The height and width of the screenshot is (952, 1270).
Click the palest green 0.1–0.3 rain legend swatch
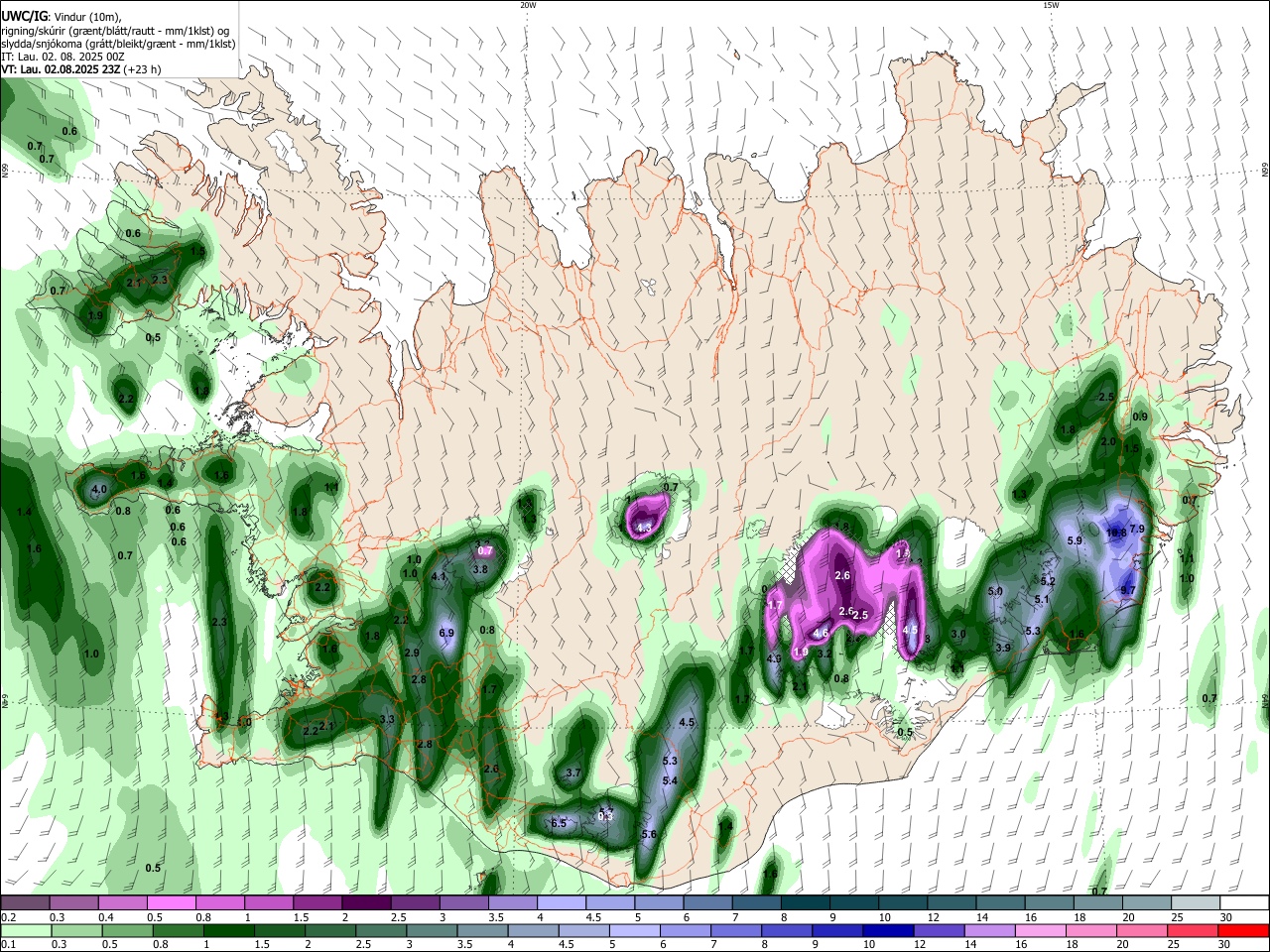click(25, 930)
